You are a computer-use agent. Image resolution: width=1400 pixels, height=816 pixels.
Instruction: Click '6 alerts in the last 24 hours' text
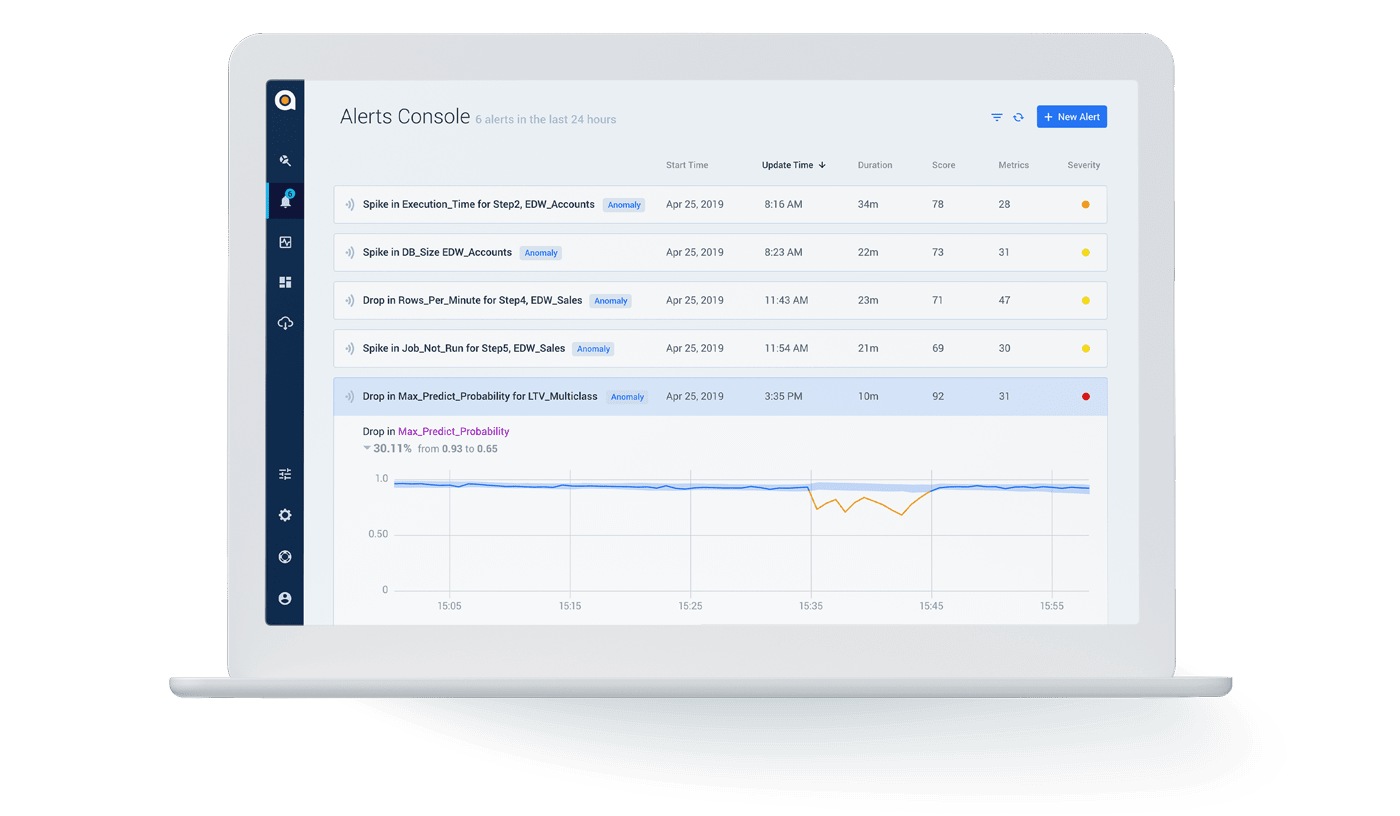coord(546,119)
